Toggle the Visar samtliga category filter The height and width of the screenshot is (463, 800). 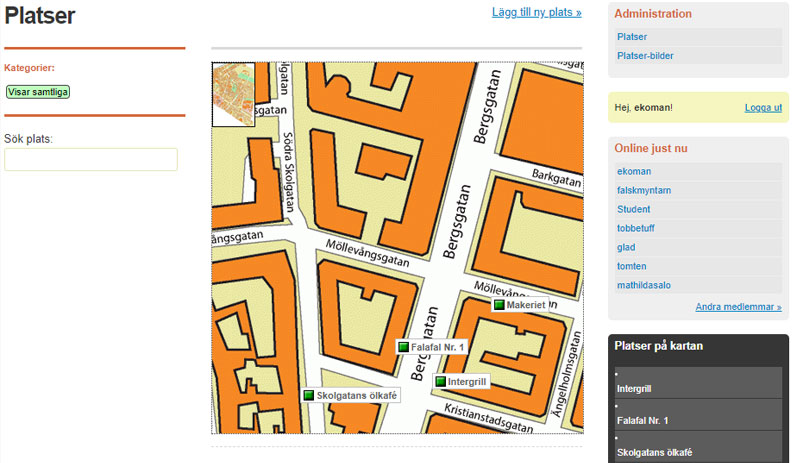pos(38,92)
